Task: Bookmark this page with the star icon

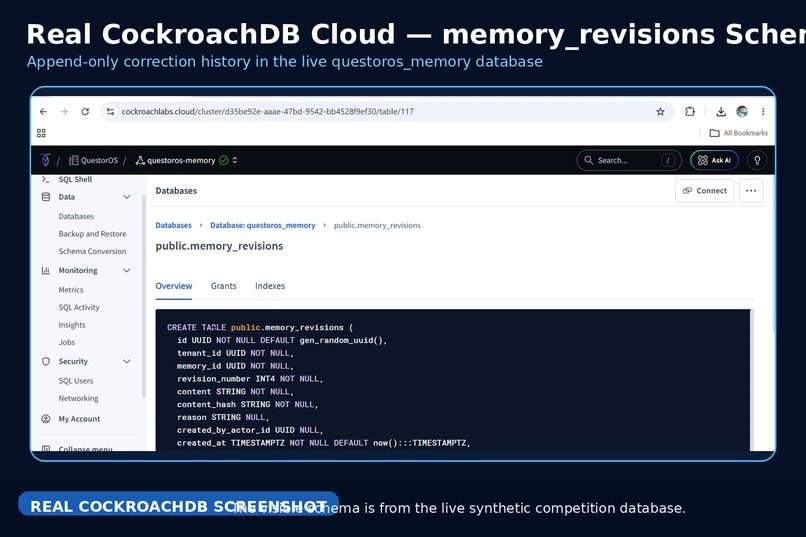Action: click(x=661, y=112)
